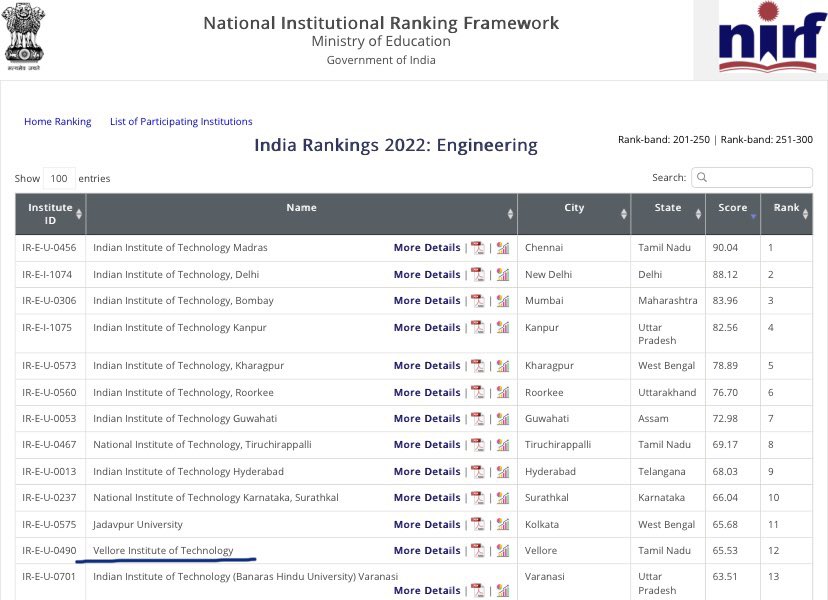Click the NIRF logo
This screenshot has width=828, height=600.
pyautogui.click(x=771, y=38)
